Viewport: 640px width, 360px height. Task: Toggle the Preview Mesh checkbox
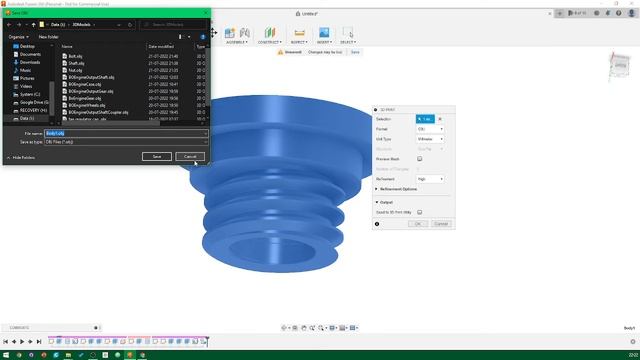420,159
